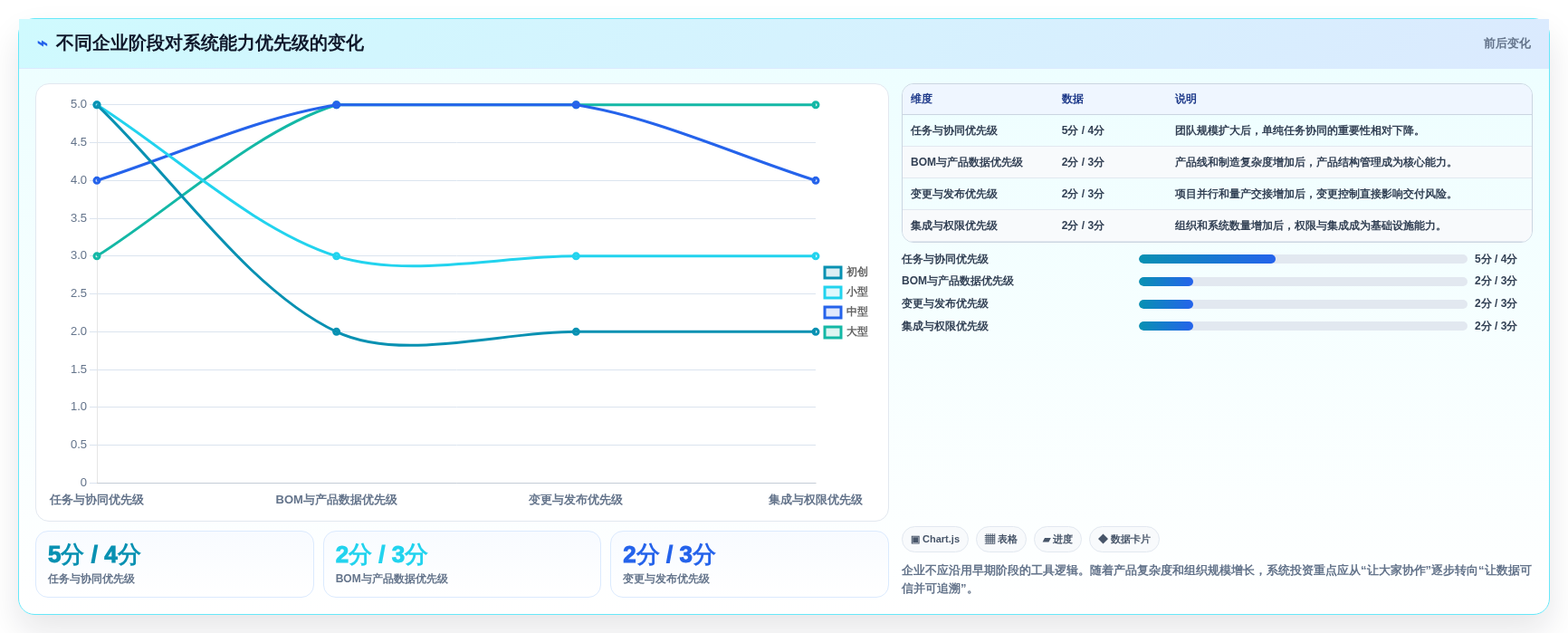This screenshot has height=633, width=1568.
Task: Click the 5分 / 4分 table cell
Action: tap(1083, 130)
